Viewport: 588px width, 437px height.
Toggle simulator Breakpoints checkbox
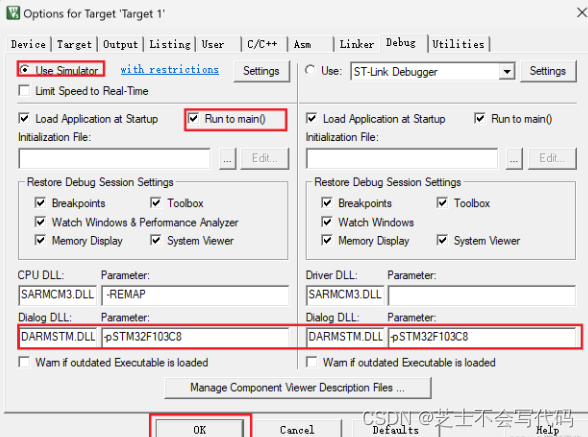pos(40,203)
